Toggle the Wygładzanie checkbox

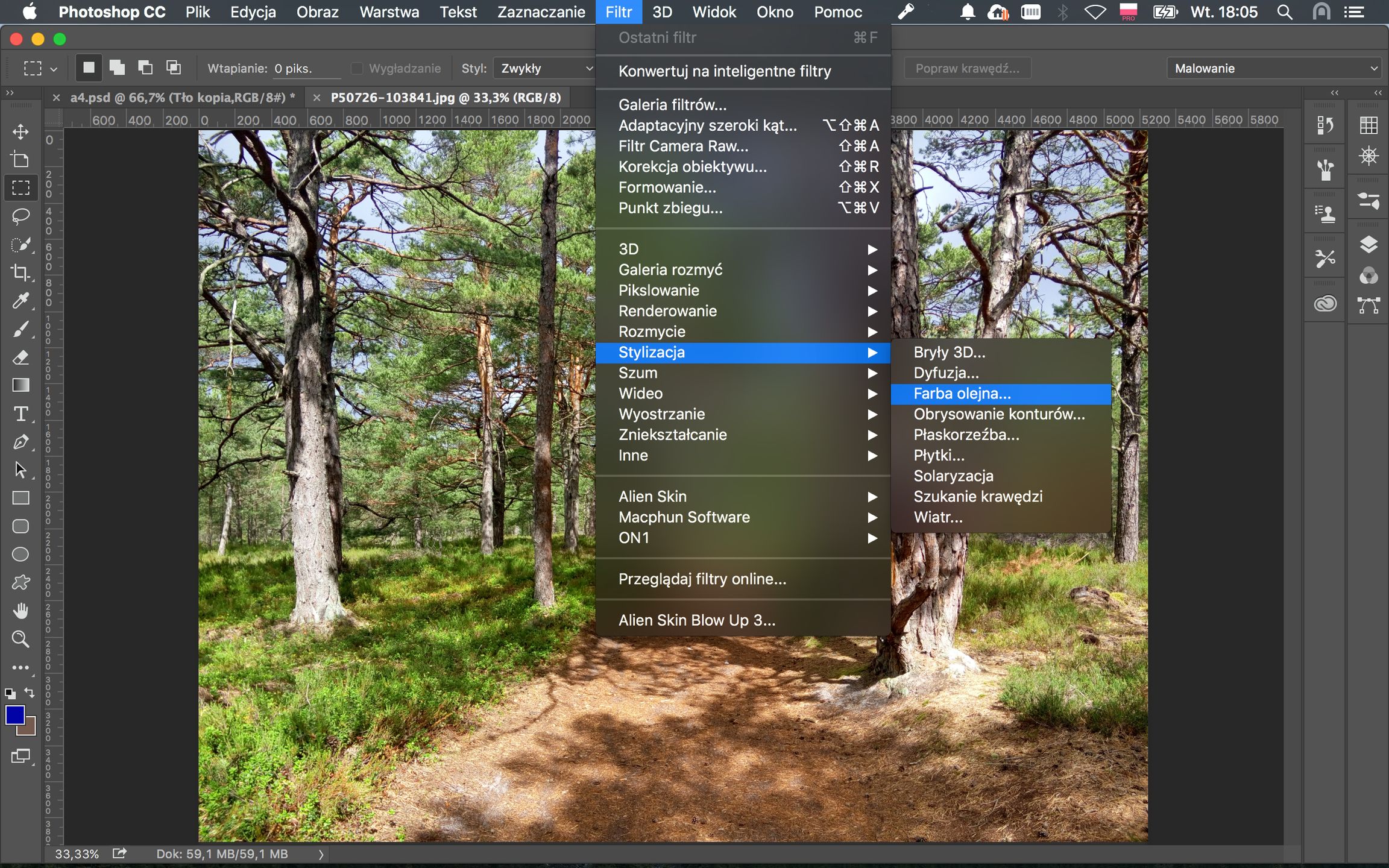point(357,69)
